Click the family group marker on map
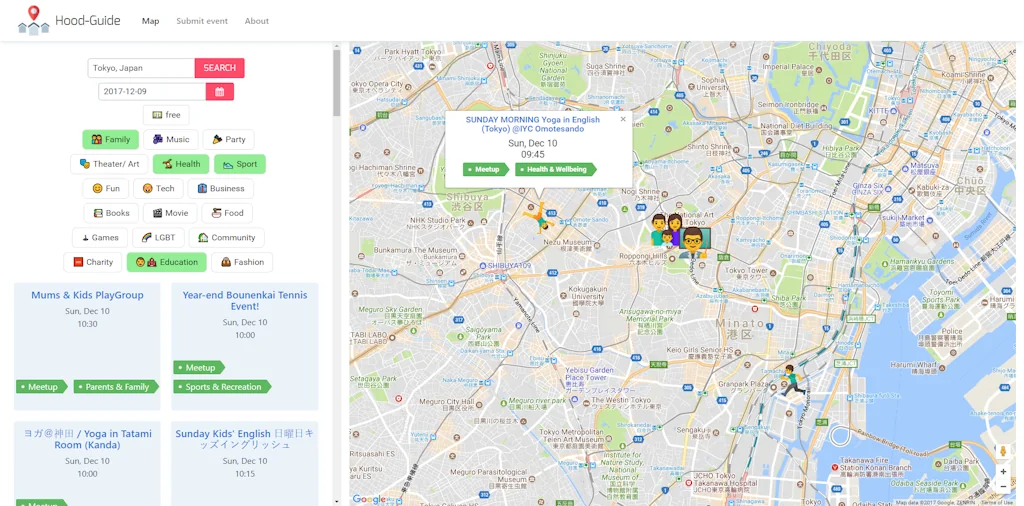Image resolution: width=1024 pixels, height=506 pixels. pyautogui.click(x=665, y=230)
